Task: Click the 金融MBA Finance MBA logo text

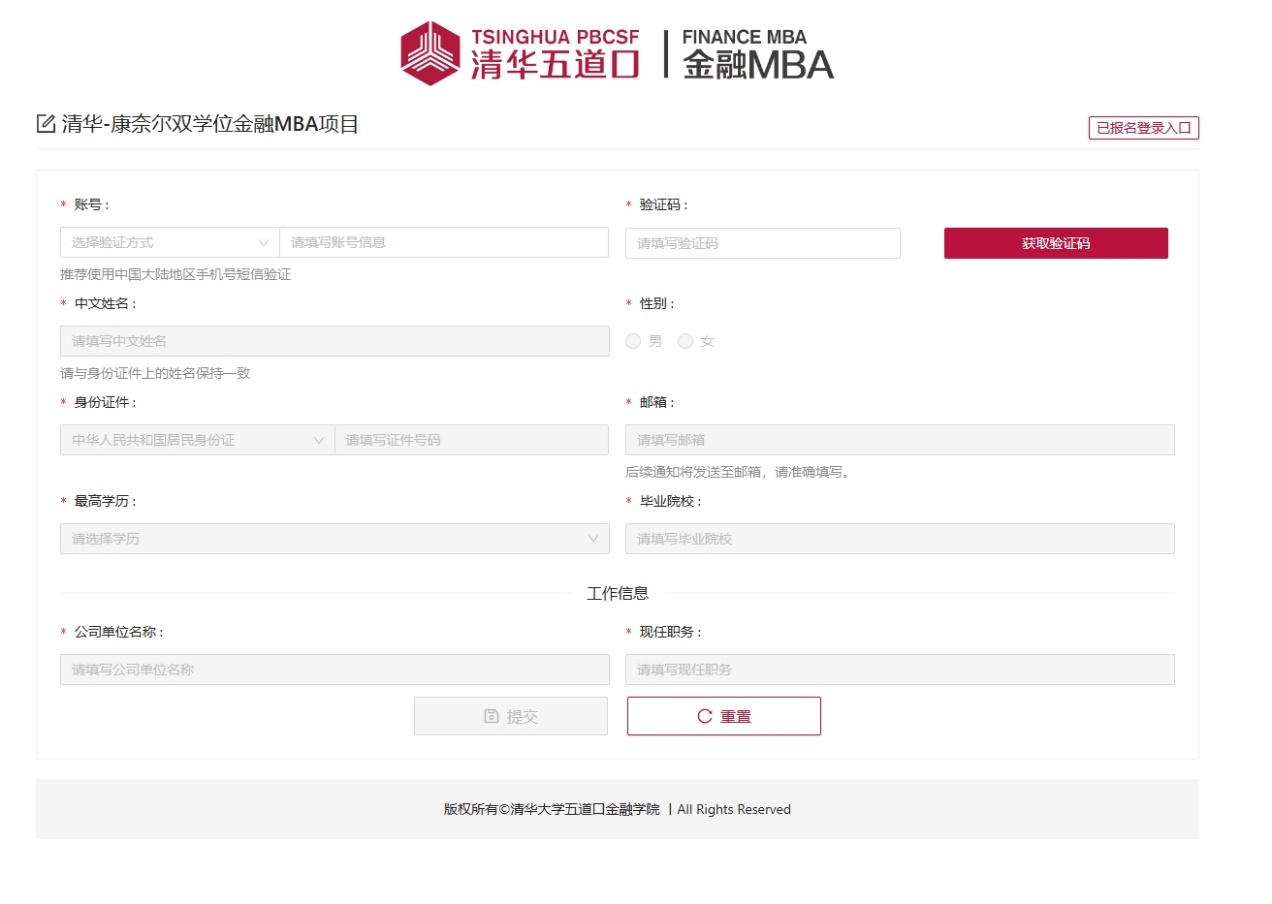Action: (x=758, y=54)
